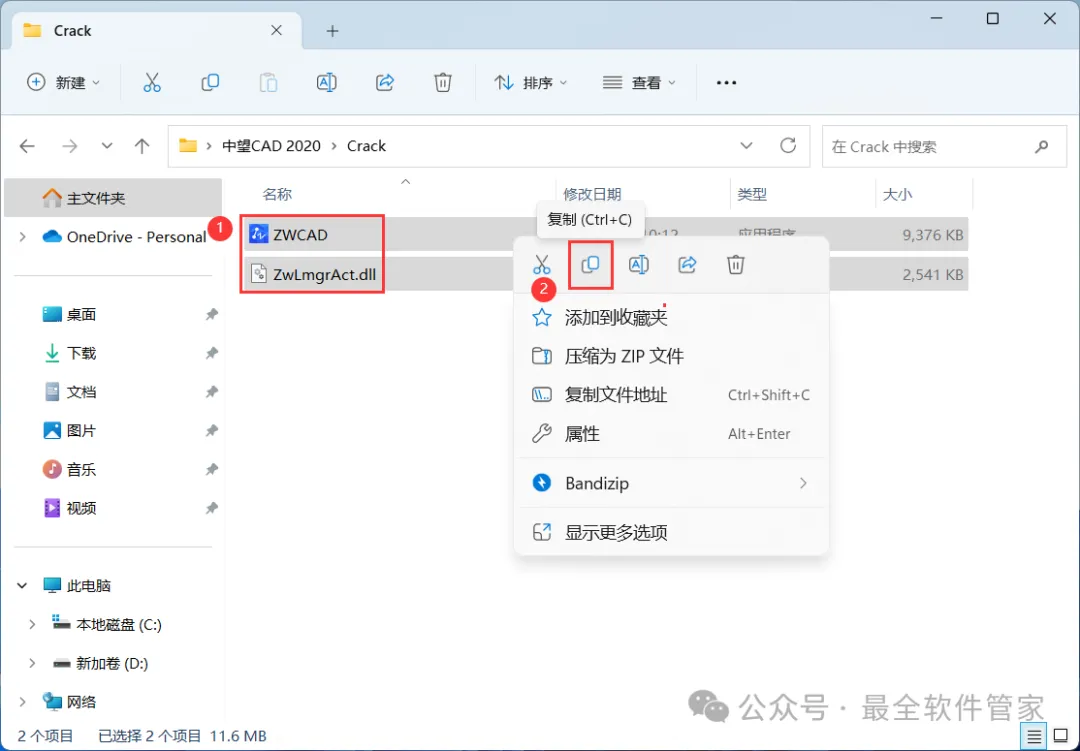Screen dimensions: 1080x751
Task: Expand 新加卷 (D:) node
Action: (x=32, y=663)
